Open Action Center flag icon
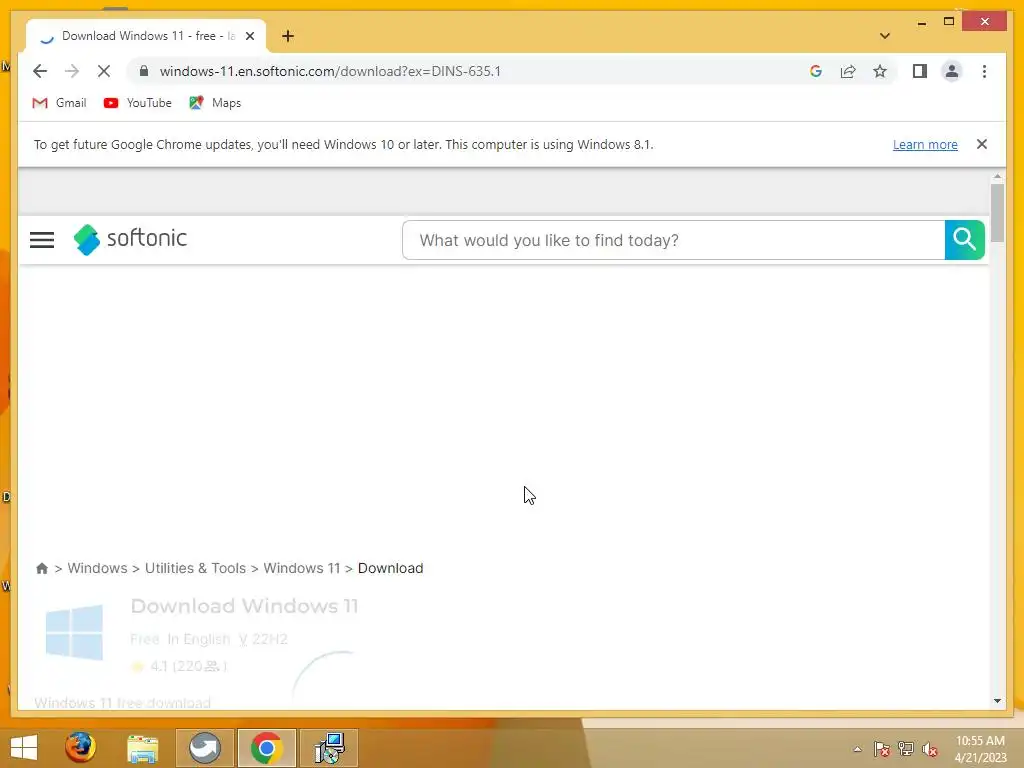Image resolution: width=1024 pixels, height=768 pixels. coord(881,749)
